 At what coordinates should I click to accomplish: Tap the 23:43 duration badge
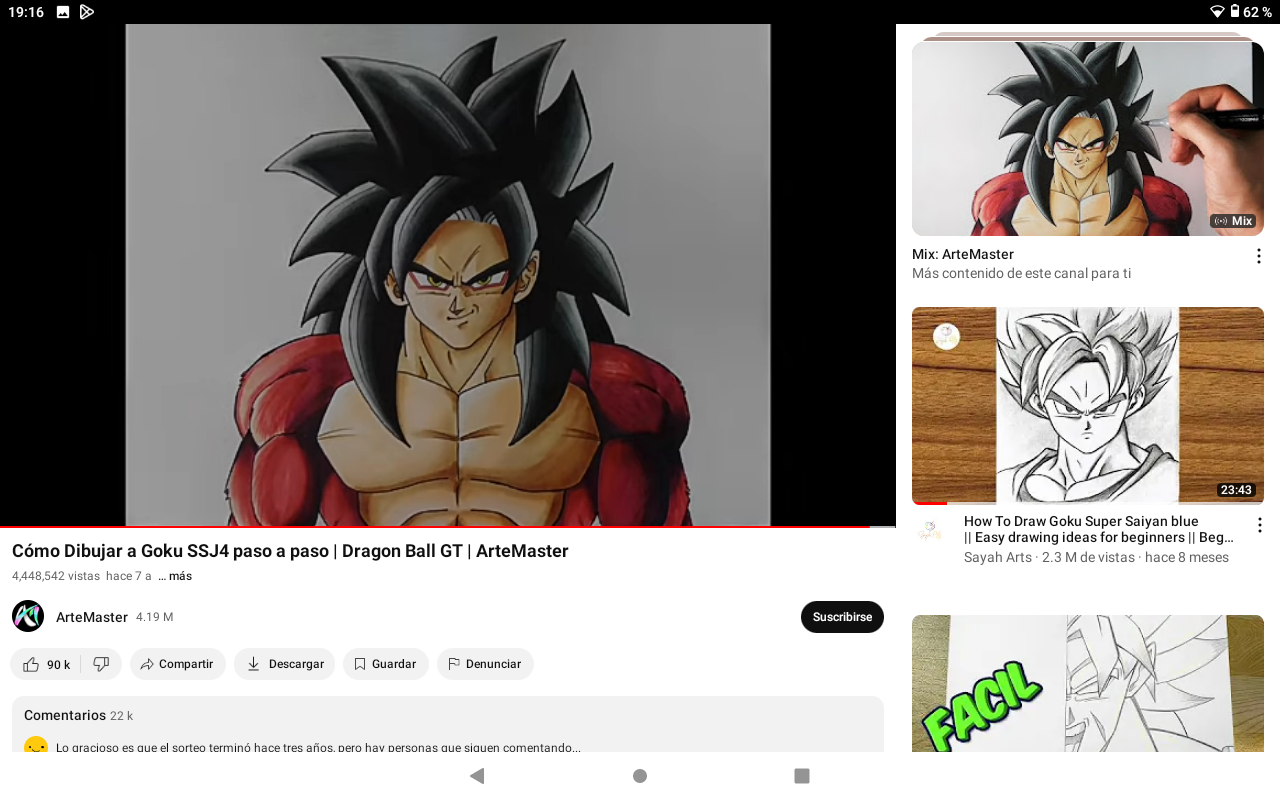click(x=1236, y=490)
